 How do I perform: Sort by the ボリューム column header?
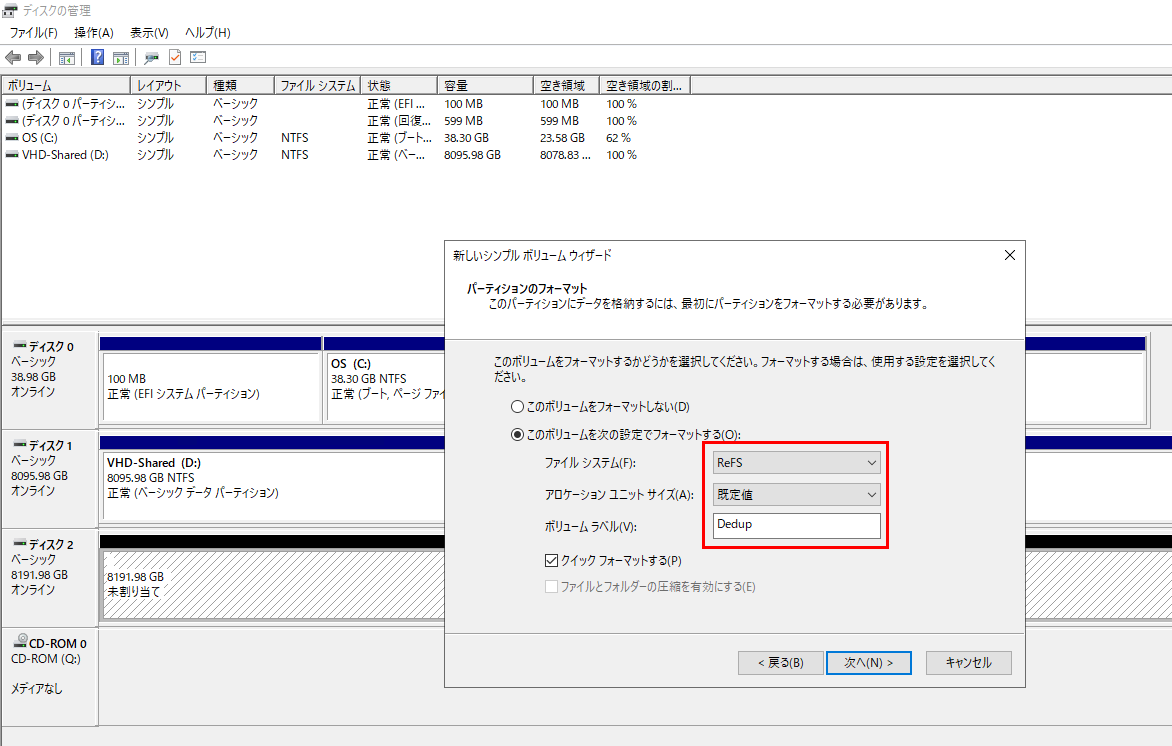coord(66,85)
